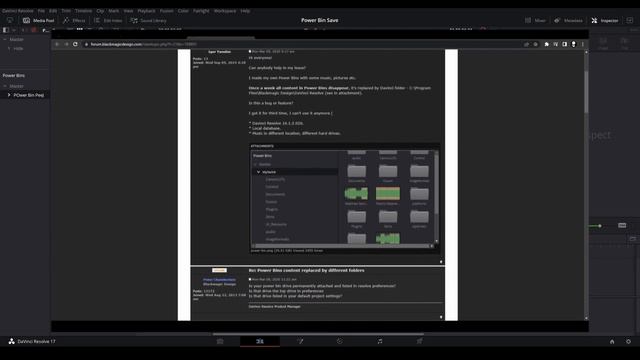Click the reply author's profile name link
The height and width of the screenshot is (360, 640).
click(219, 280)
